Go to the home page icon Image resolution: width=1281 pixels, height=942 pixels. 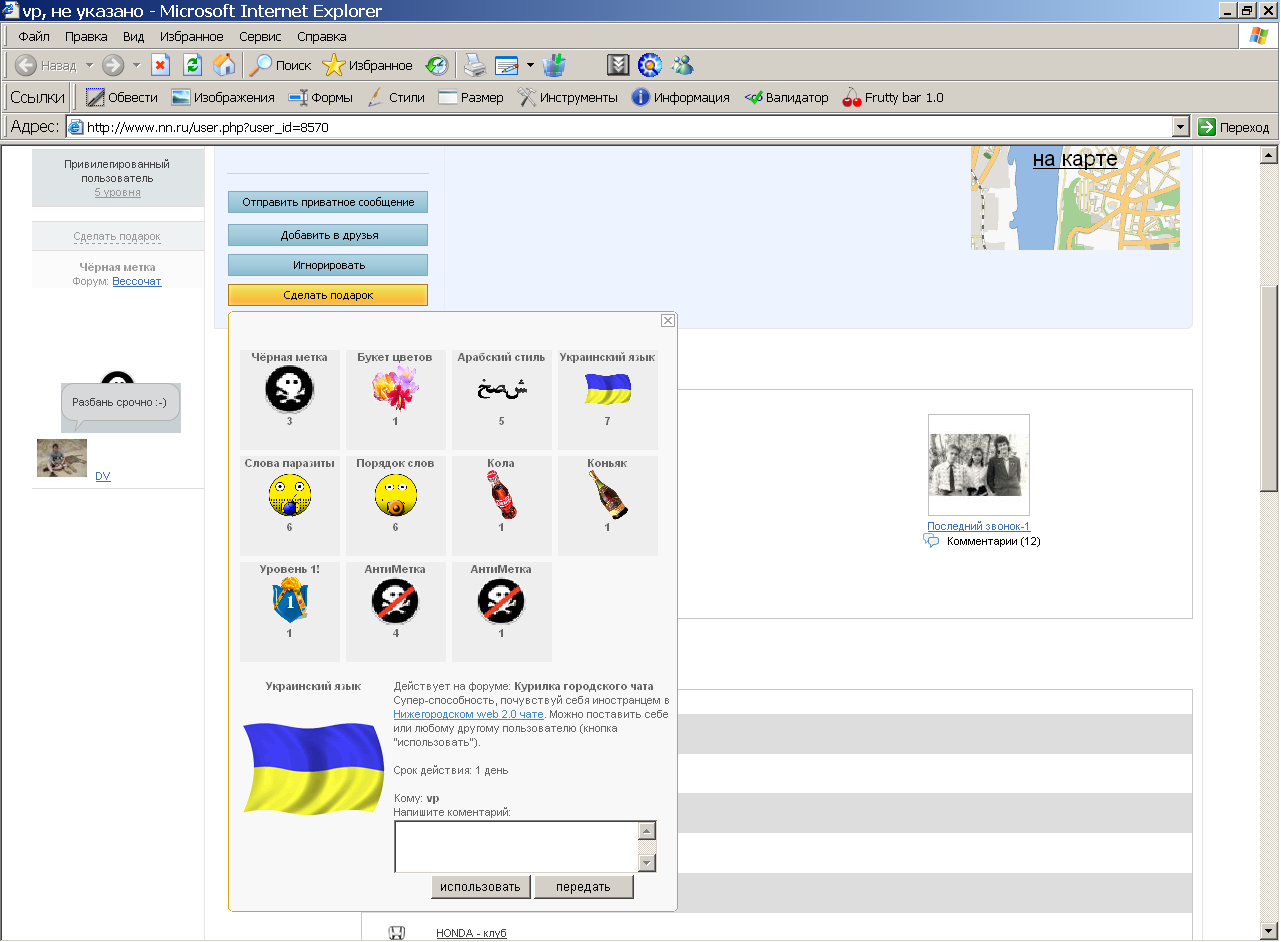(224, 66)
